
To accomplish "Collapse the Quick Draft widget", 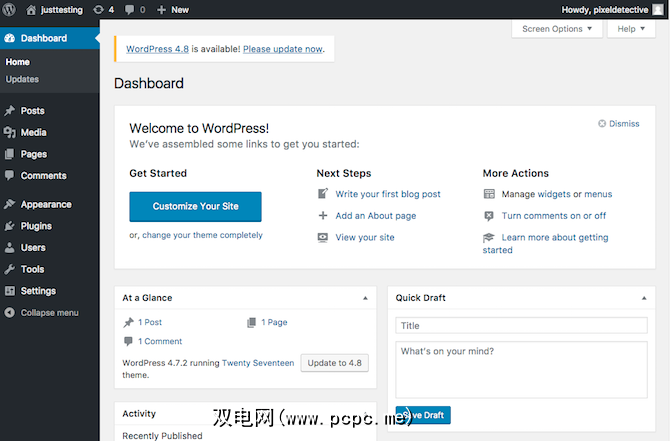I will pyautogui.click(x=644, y=298).
